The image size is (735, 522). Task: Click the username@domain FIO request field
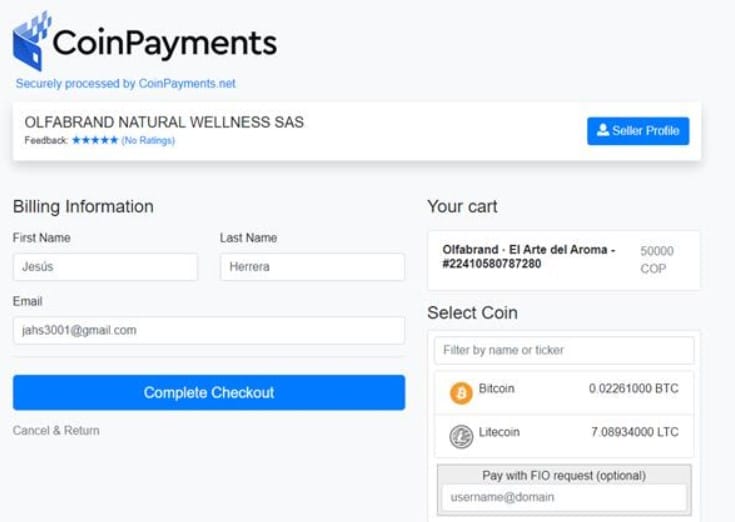[x=564, y=497]
